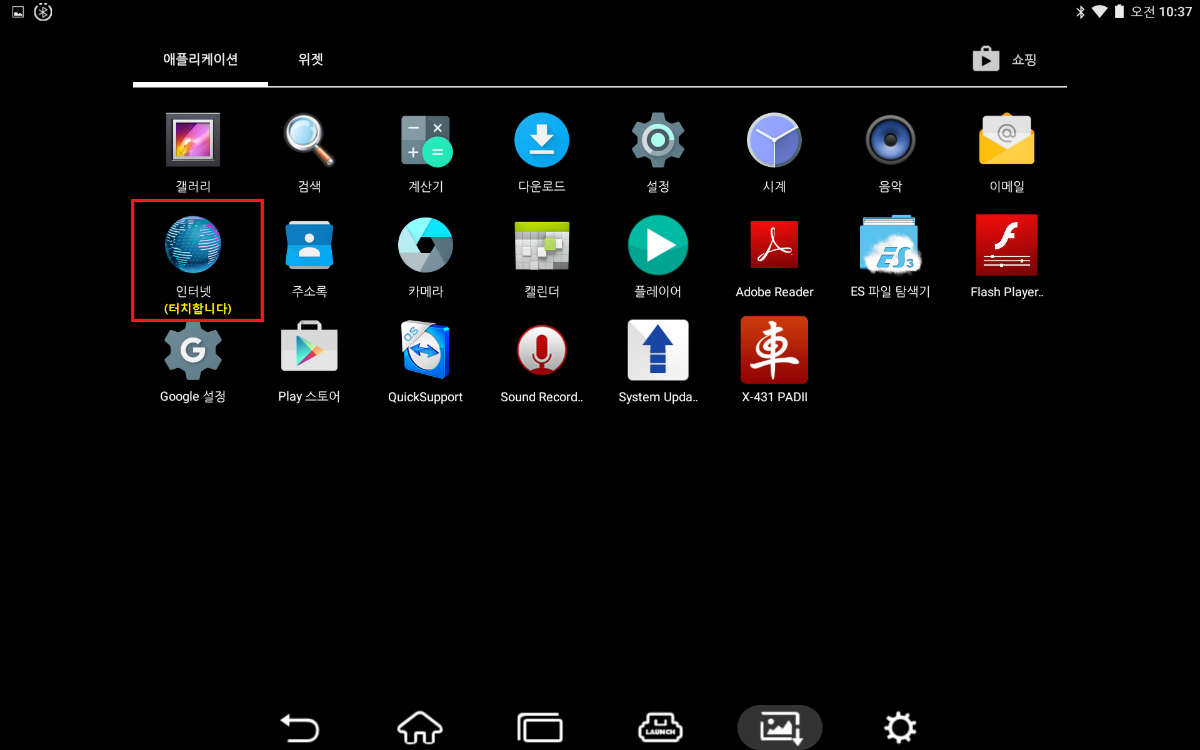Viewport: 1200px width, 750px height.
Task: Tap the LAUNCH button in navigation bar
Action: pos(660,727)
